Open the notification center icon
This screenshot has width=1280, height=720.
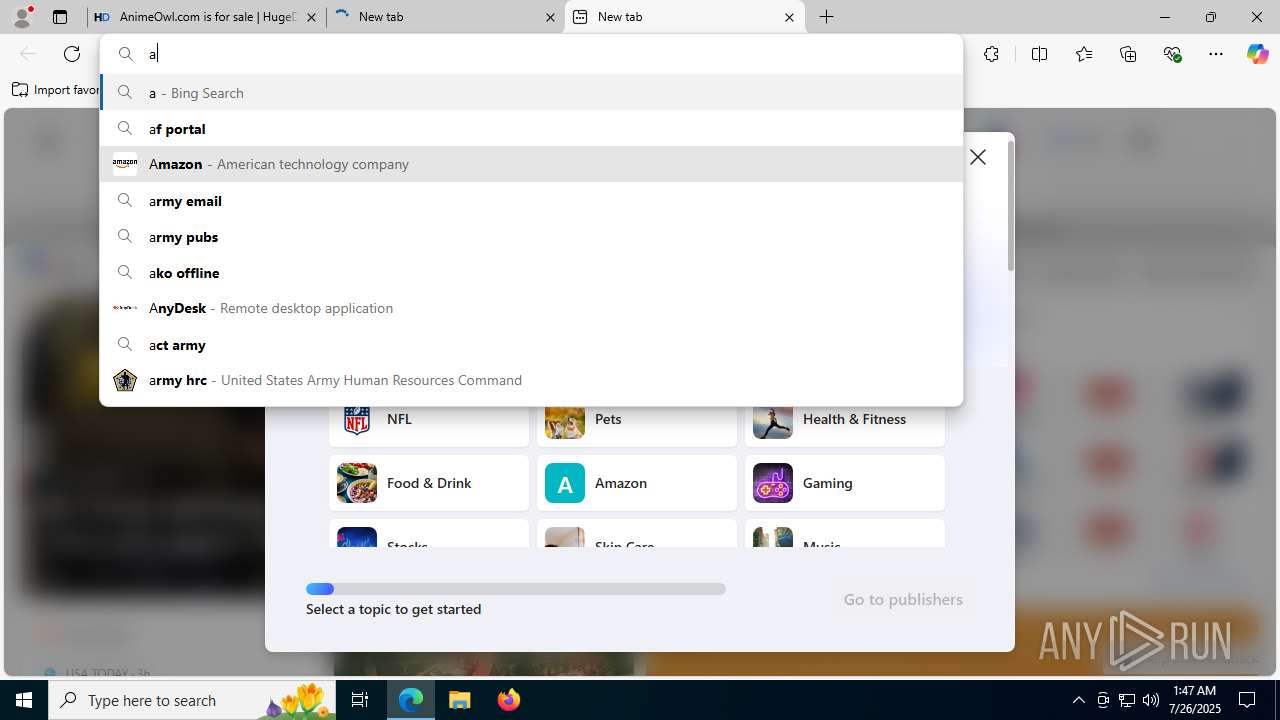click(x=1248, y=700)
